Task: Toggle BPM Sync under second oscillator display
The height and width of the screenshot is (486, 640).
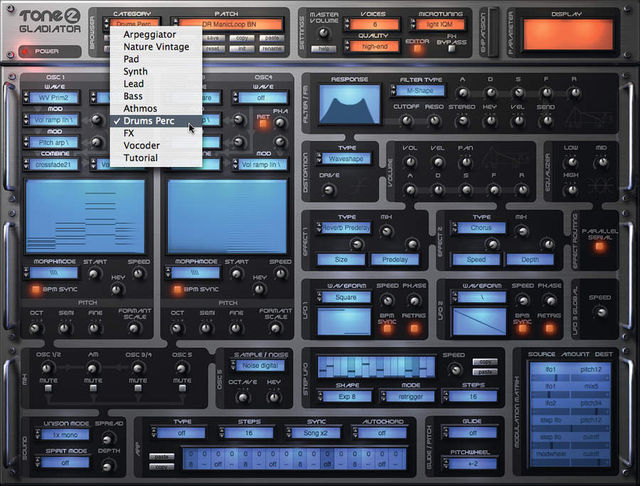Action: (x=177, y=289)
